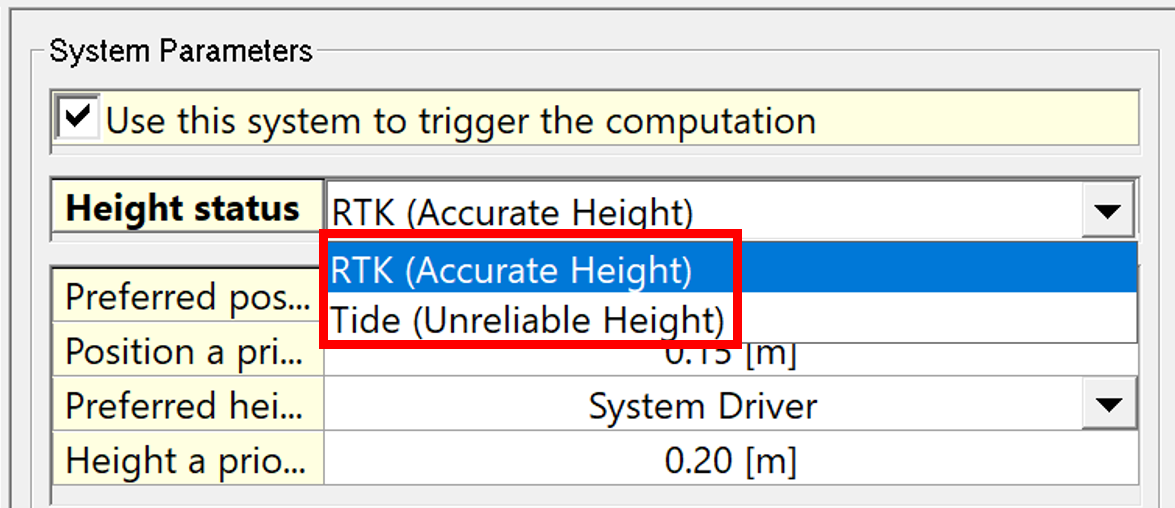The width and height of the screenshot is (1175, 508).
Task: Click the Height status combo box field
Action: (700, 211)
